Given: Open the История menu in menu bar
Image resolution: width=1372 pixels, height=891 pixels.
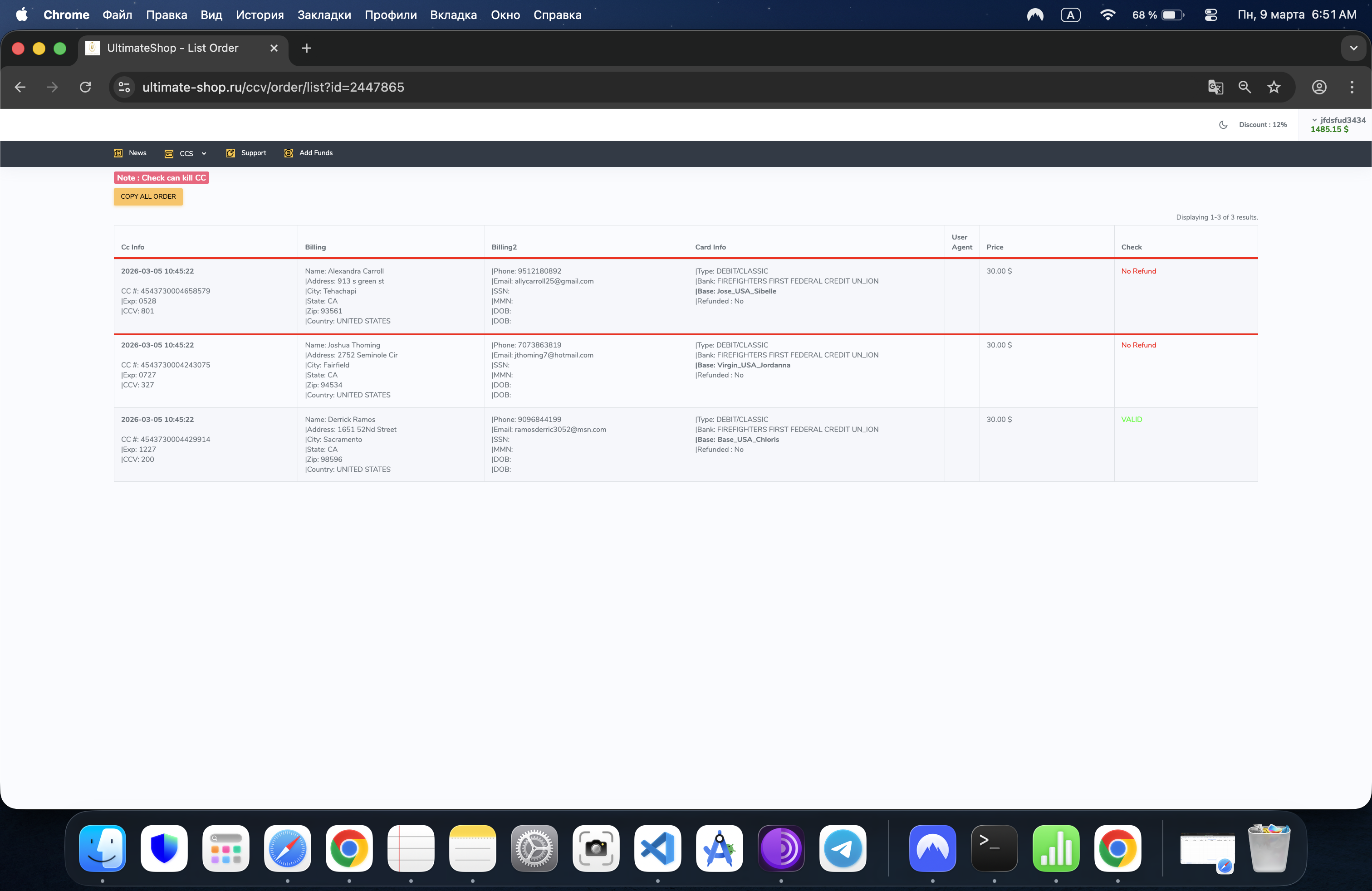Looking at the screenshot, I should point(260,15).
